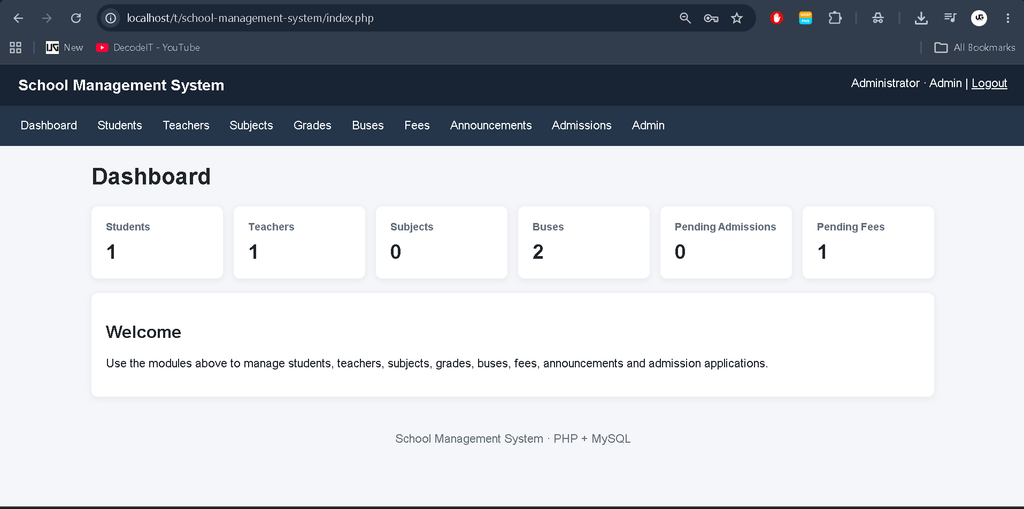1024x509 pixels.
Task: Open the yellow and blue extension icon
Action: 805,18
